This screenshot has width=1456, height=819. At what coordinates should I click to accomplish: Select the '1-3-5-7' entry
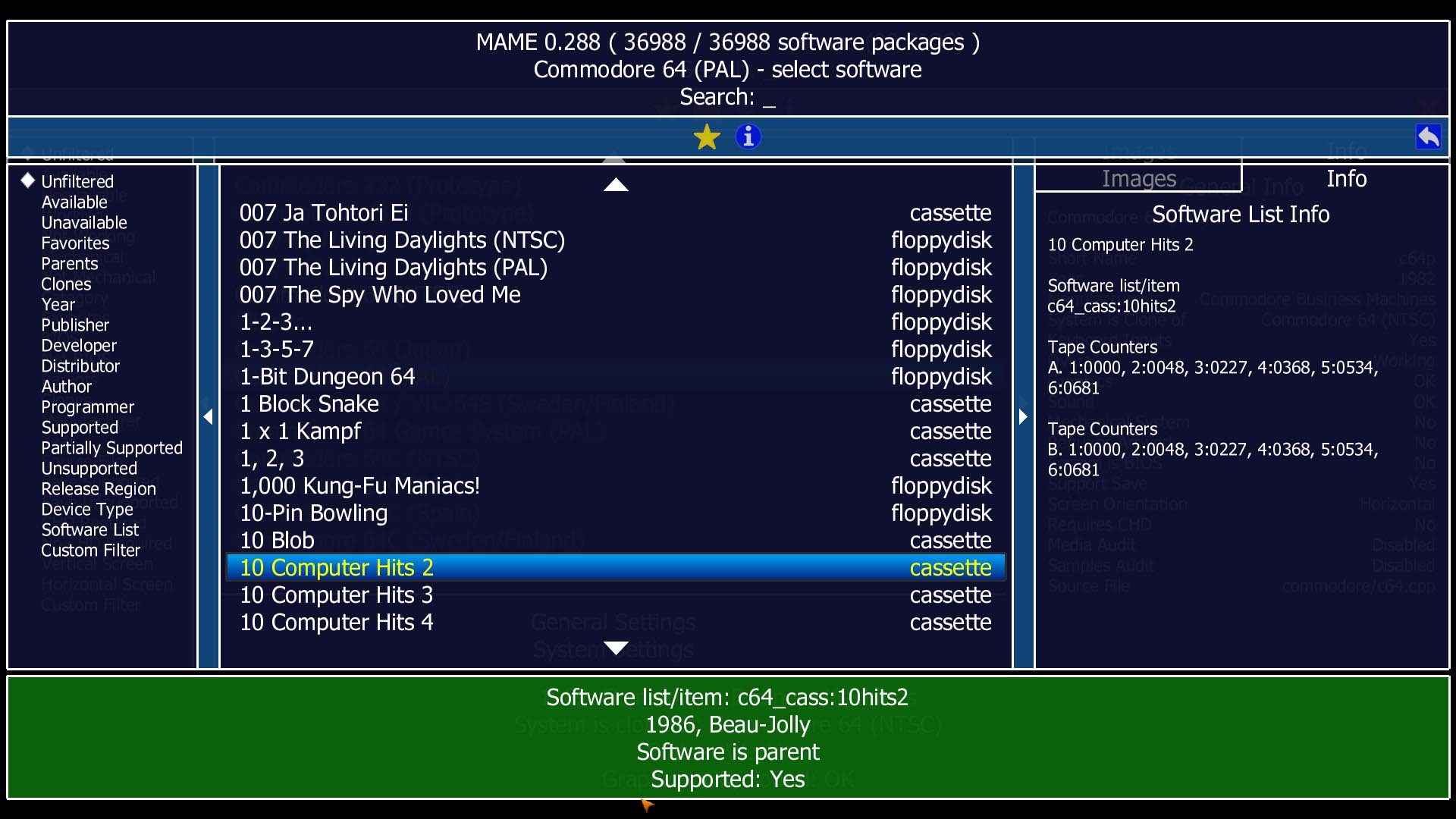tap(616, 350)
